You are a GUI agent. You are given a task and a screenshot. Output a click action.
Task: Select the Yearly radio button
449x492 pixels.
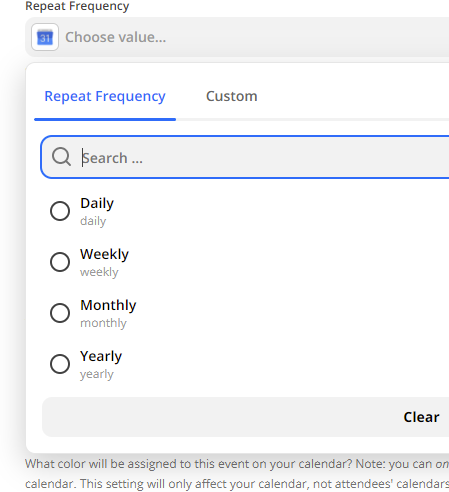60,364
